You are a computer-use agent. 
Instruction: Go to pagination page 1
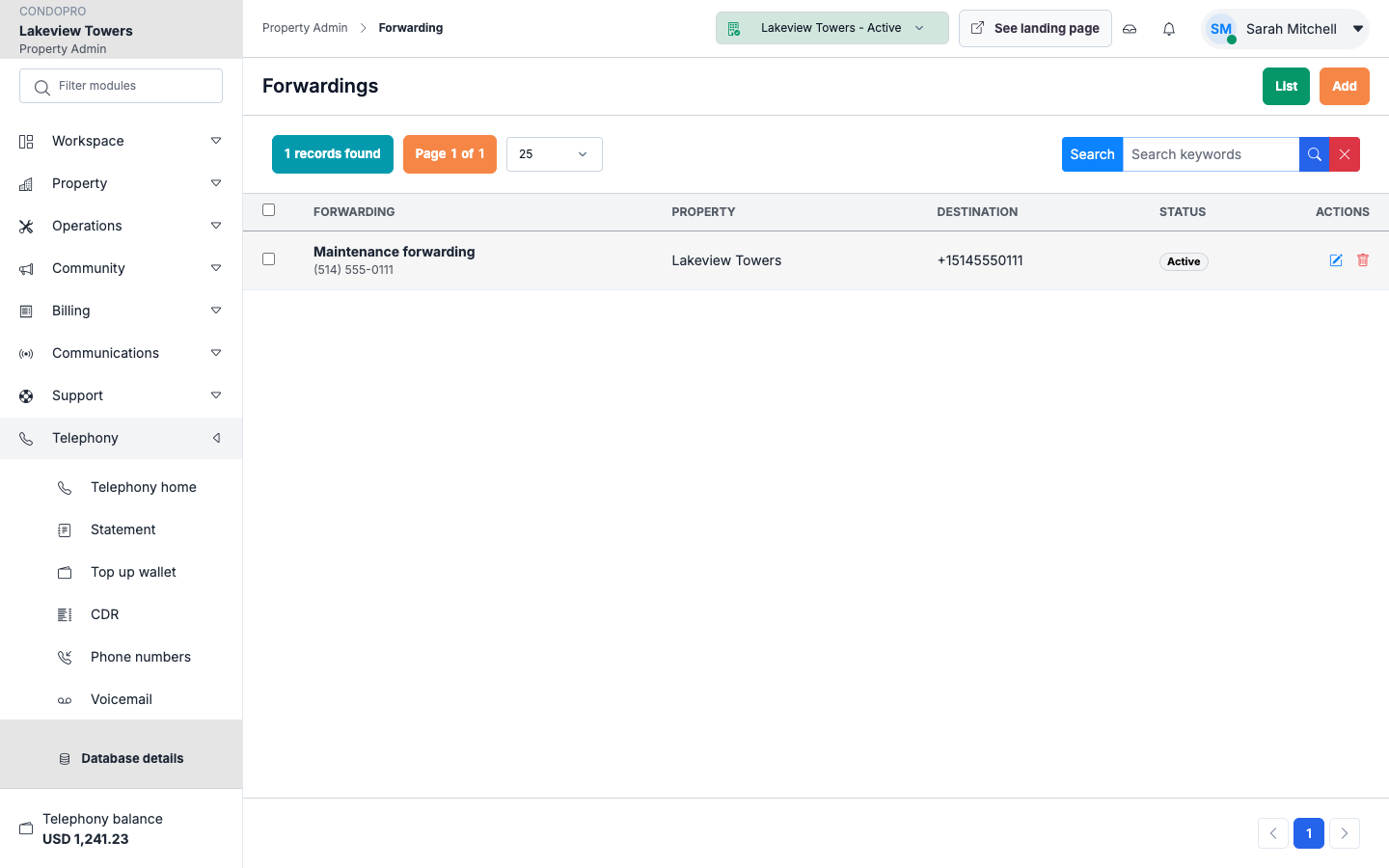[x=1309, y=833]
